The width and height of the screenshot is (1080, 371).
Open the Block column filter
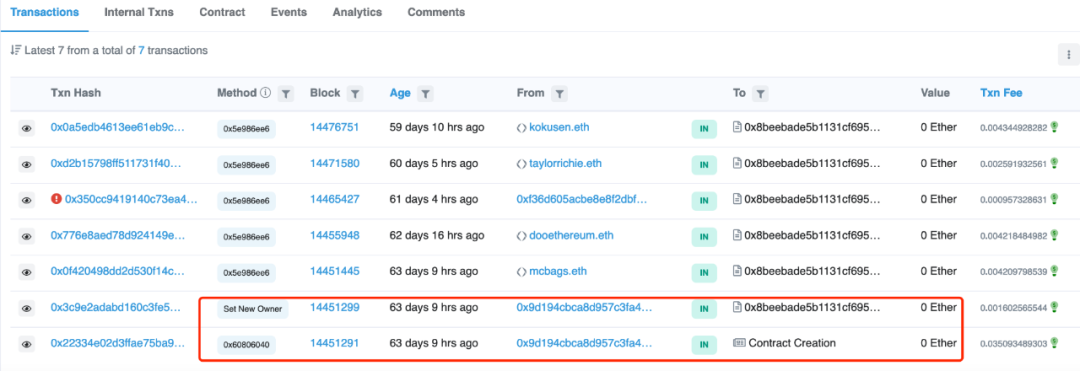[355, 94]
